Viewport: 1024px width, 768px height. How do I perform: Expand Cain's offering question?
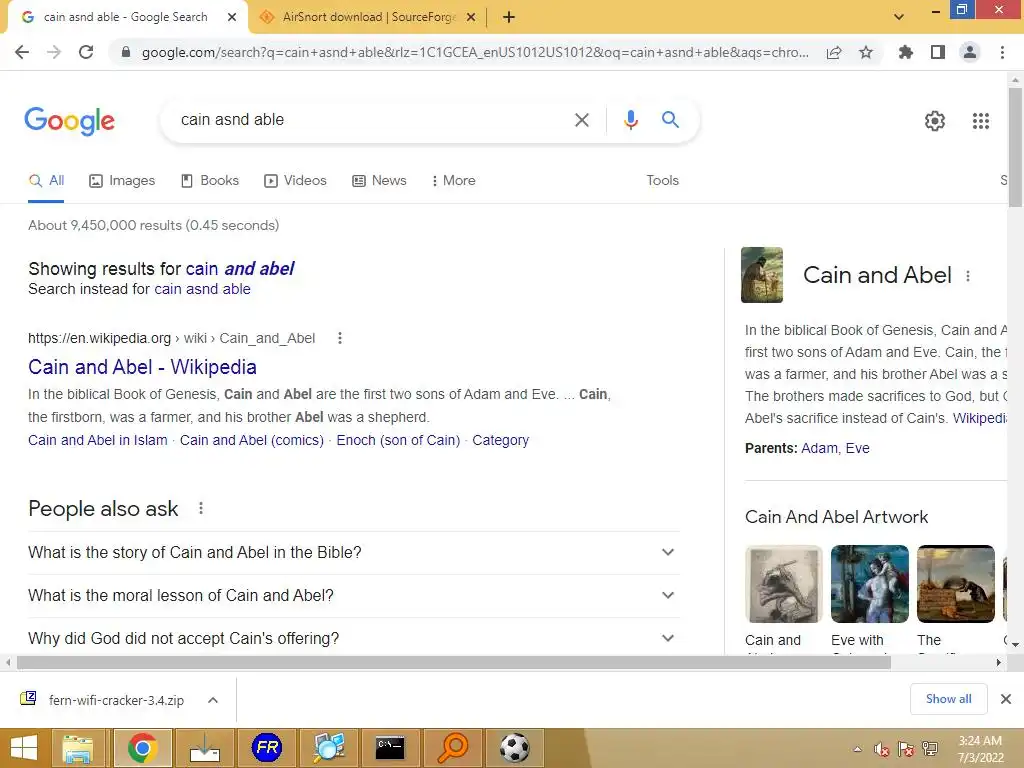coord(353,638)
